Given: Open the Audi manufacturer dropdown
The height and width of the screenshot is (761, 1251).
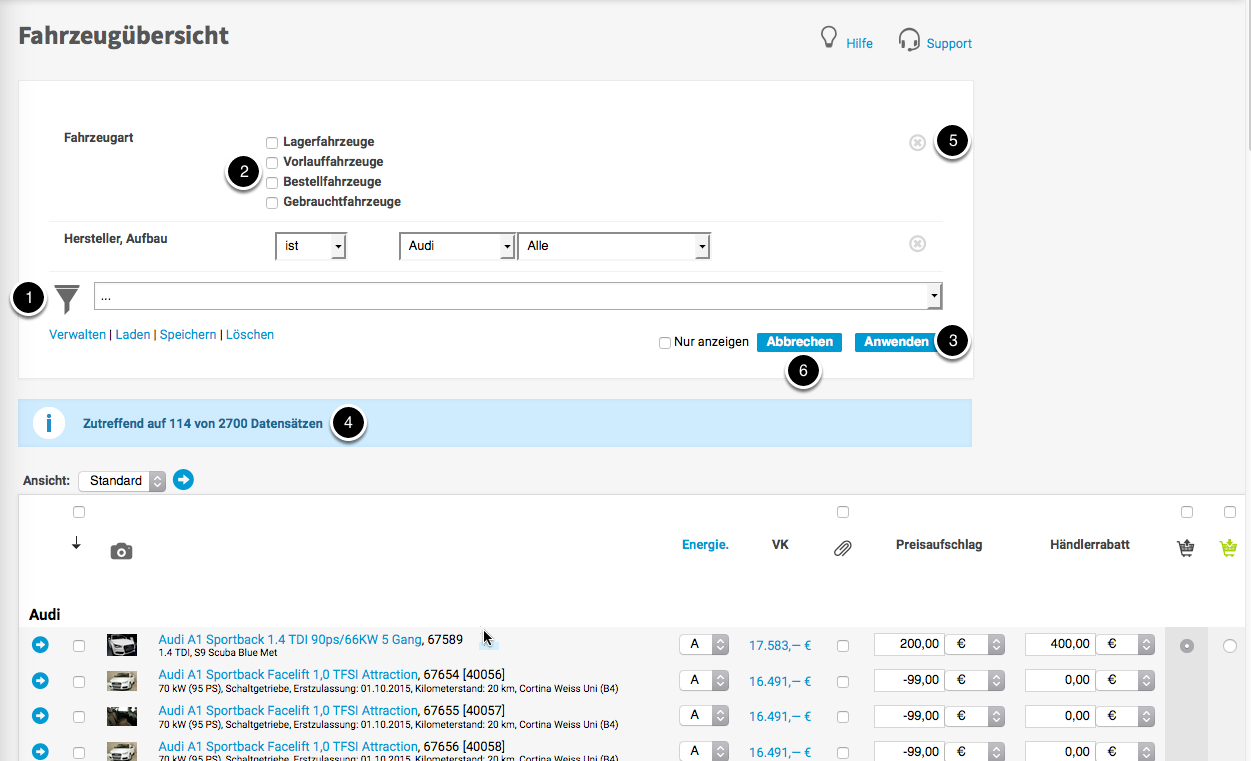Looking at the screenshot, I should click(457, 246).
